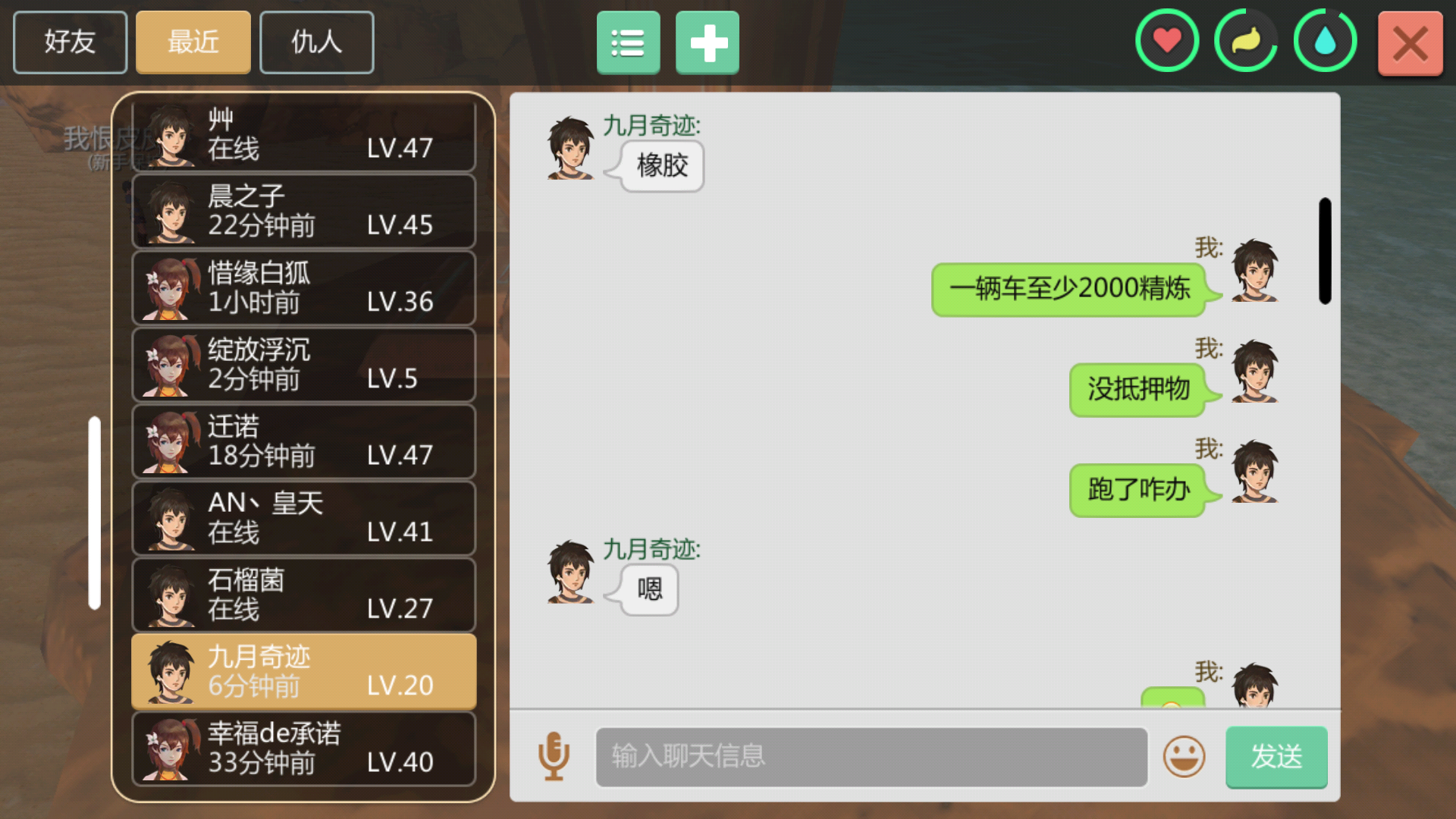Close the chat panel with red X
Viewport: 1456px width, 819px height.
coord(1410,43)
